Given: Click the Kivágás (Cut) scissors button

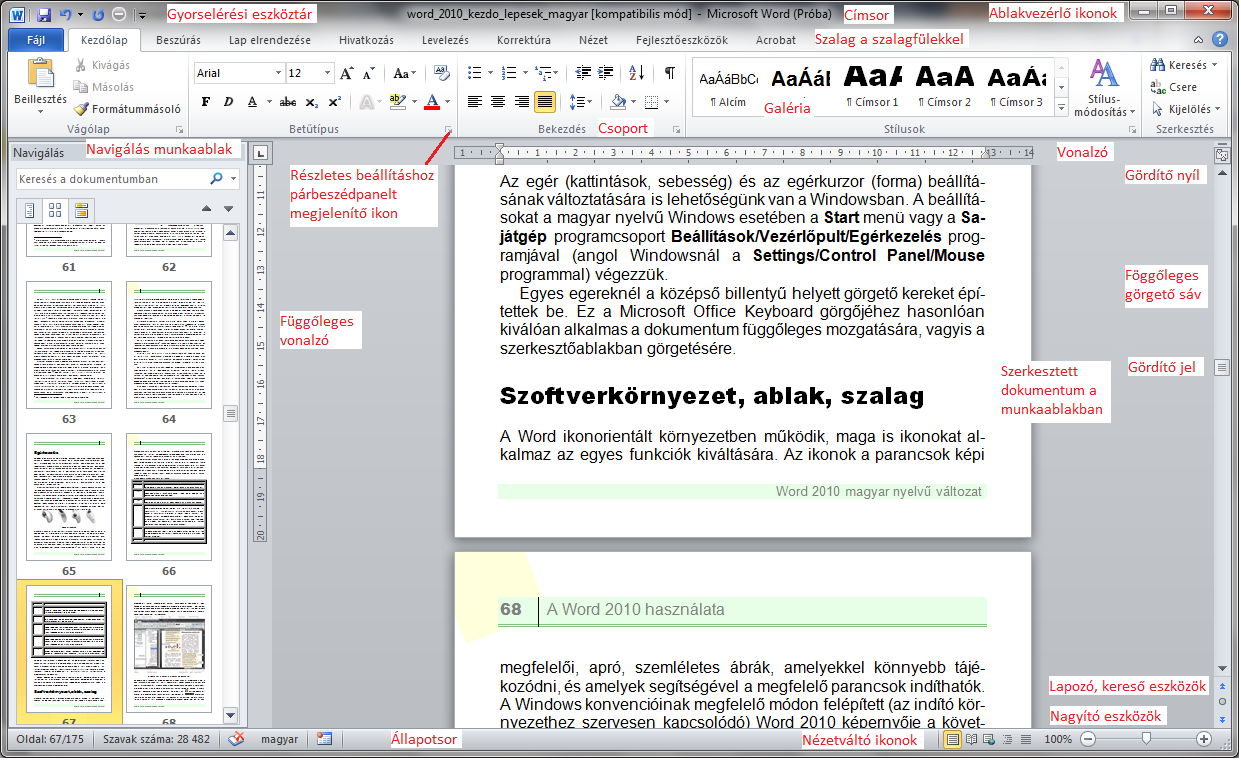Looking at the screenshot, I should pos(103,65).
